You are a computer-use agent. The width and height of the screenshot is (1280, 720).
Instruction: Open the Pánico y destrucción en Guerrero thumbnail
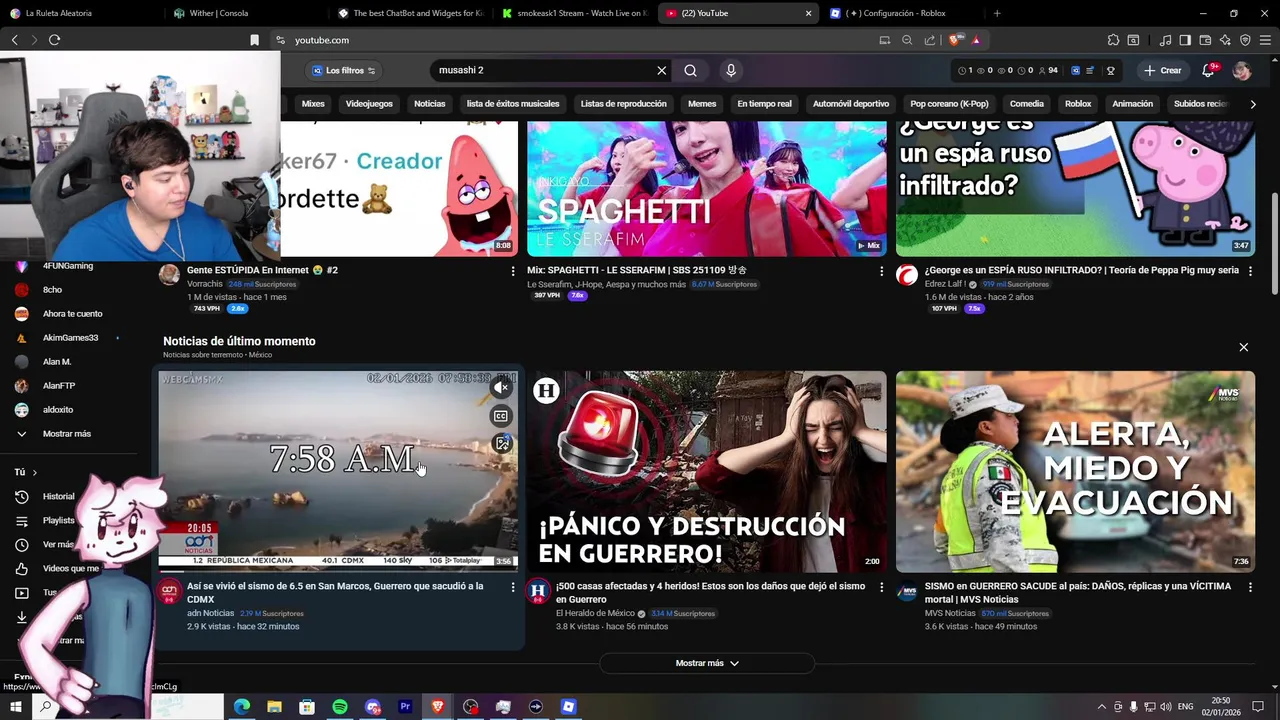point(707,472)
